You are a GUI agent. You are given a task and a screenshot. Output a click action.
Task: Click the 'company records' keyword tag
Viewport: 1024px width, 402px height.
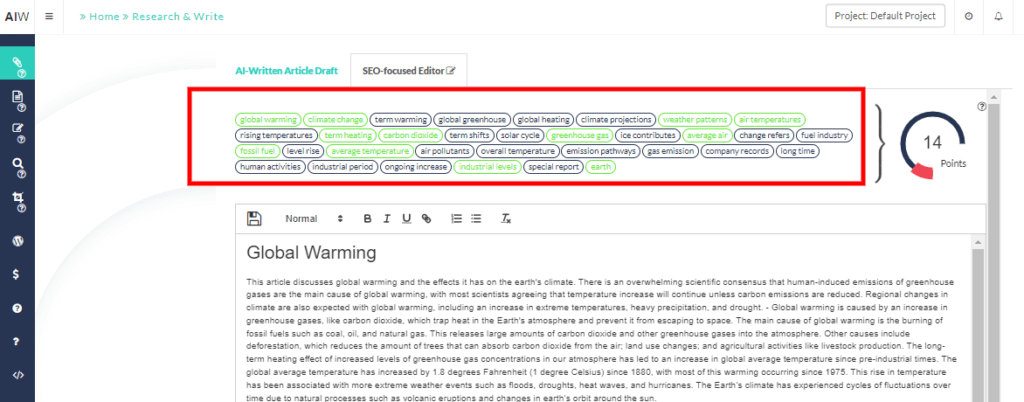[x=737, y=151]
